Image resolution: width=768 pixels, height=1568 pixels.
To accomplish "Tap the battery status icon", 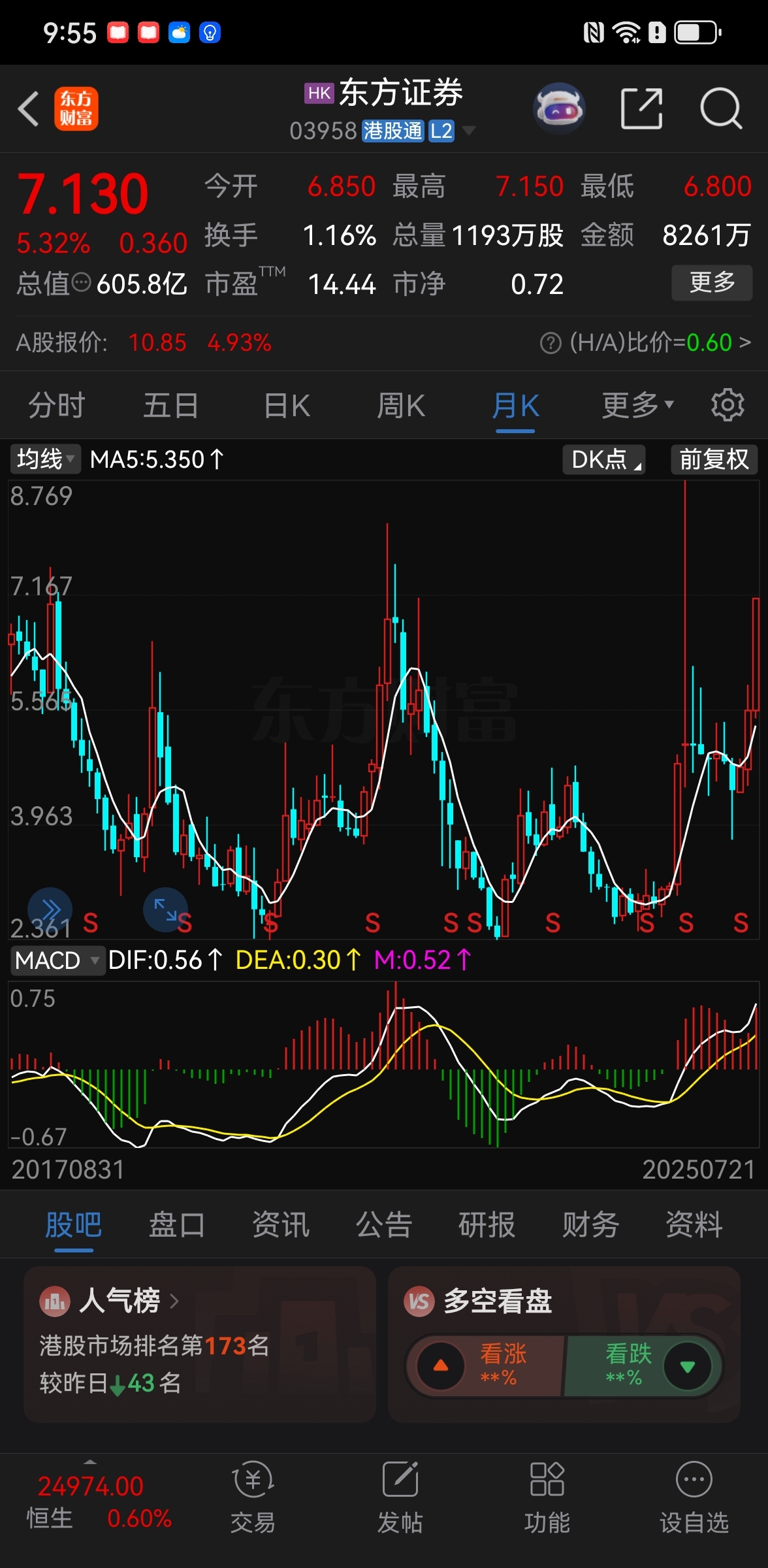I will click(698, 32).
